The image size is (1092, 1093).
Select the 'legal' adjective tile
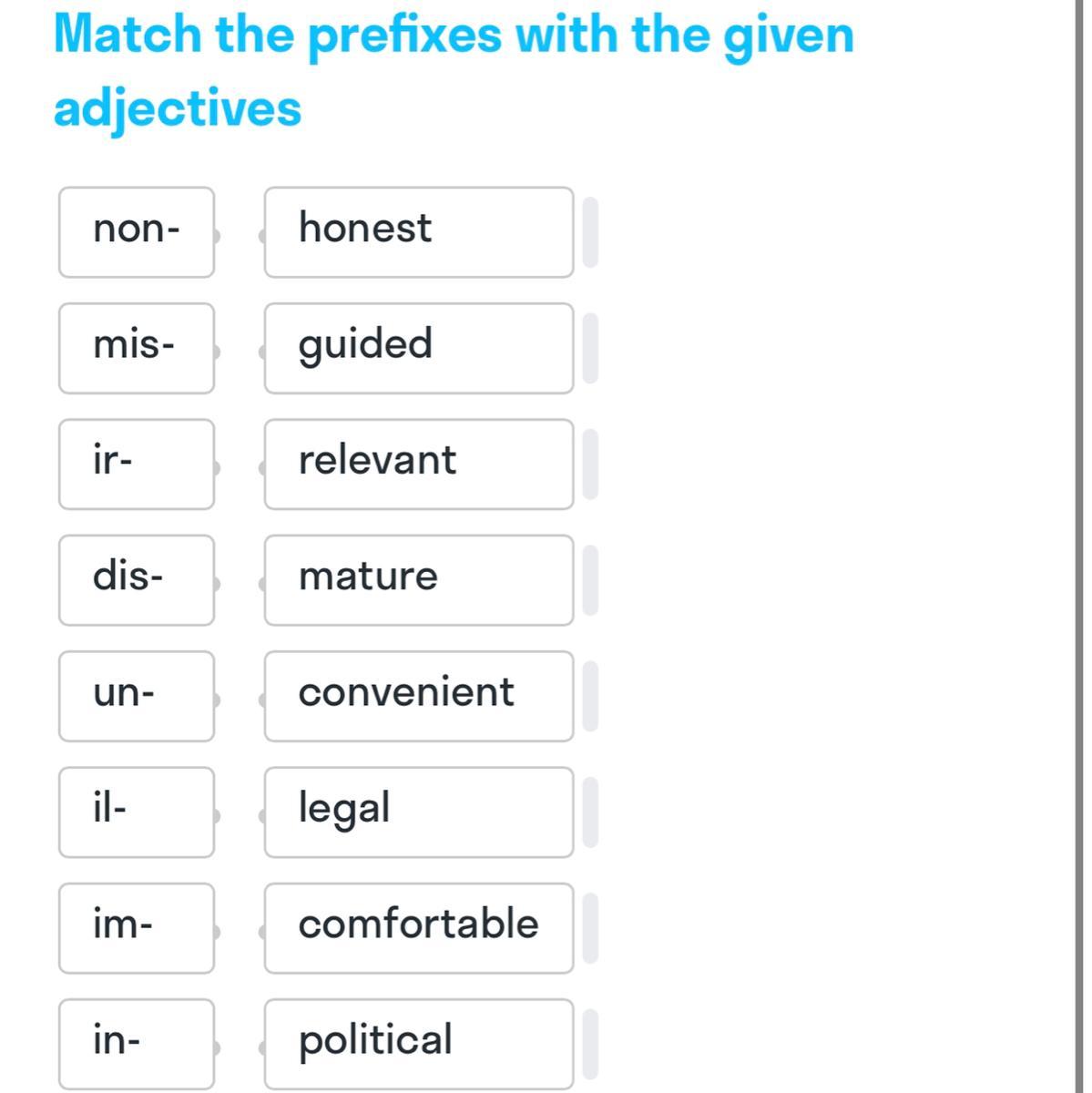[419, 812]
